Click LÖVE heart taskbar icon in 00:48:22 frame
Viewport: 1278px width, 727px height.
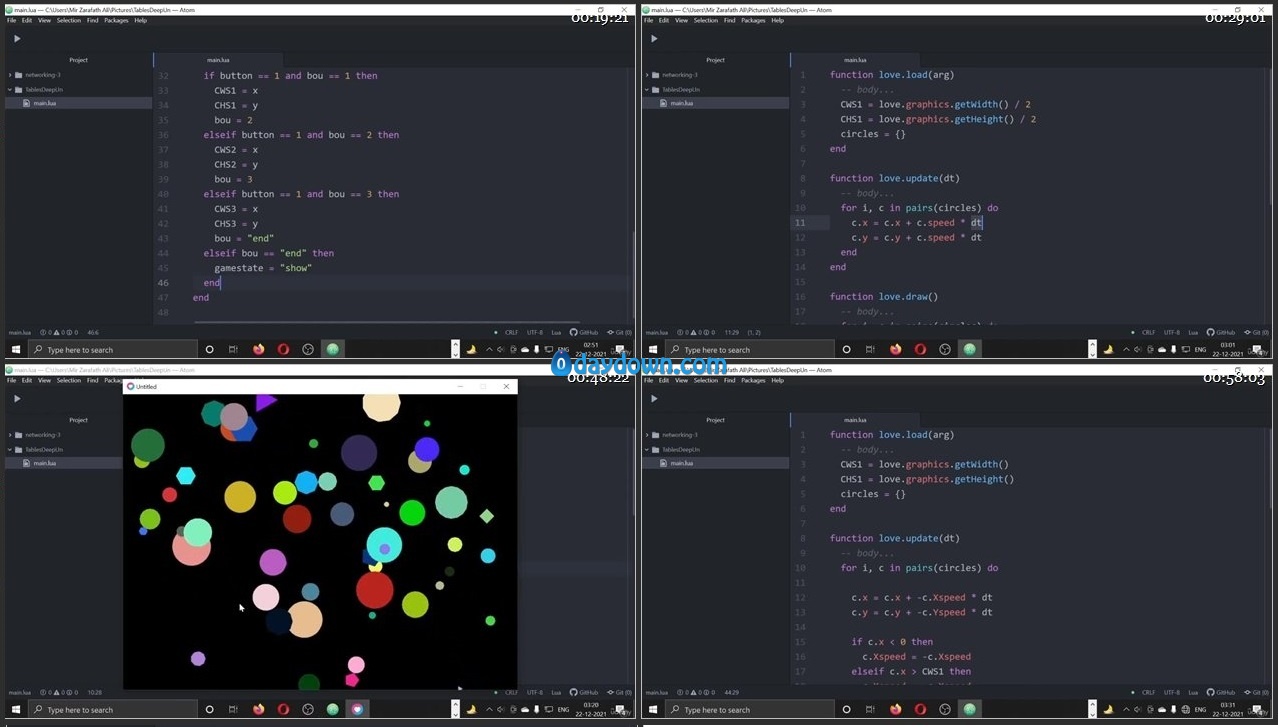click(x=357, y=709)
